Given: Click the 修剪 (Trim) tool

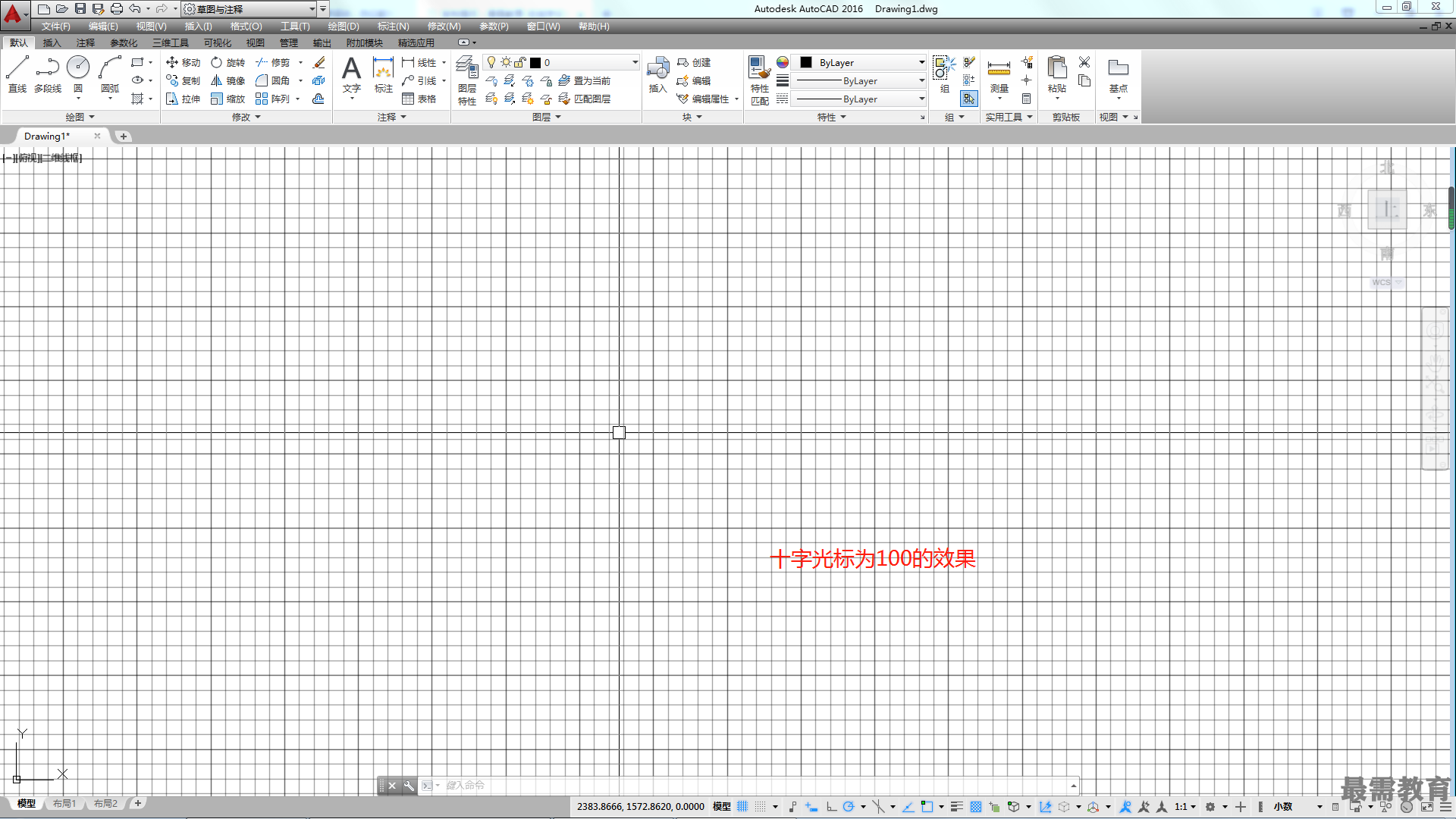Looking at the screenshot, I should click(273, 62).
